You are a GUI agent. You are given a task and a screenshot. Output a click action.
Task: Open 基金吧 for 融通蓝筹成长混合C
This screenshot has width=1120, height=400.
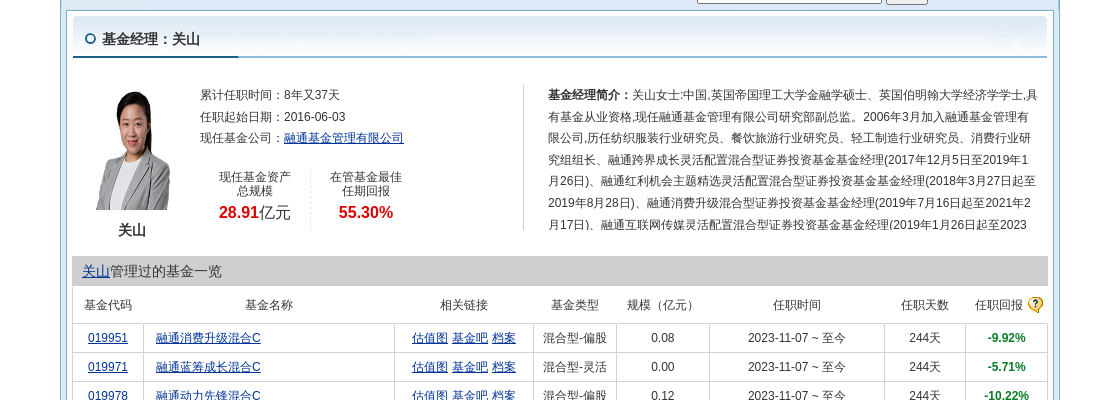[469, 367]
